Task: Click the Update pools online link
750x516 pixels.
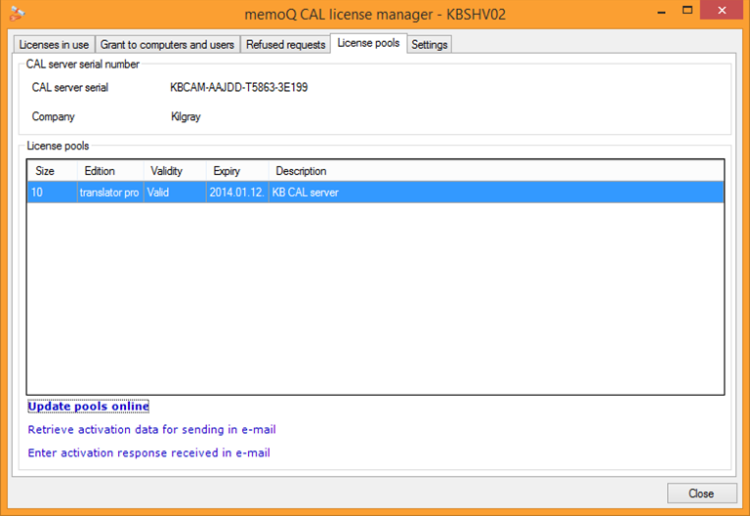Action: (x=88, y=406)
